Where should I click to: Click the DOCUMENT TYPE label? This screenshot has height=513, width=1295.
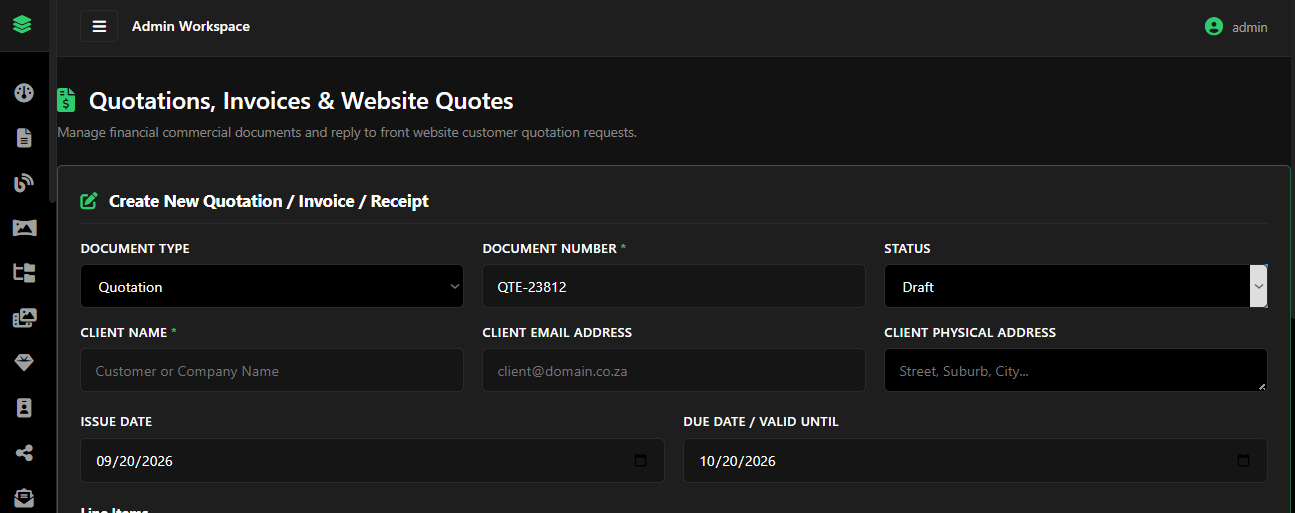click(x=135, y=249)
